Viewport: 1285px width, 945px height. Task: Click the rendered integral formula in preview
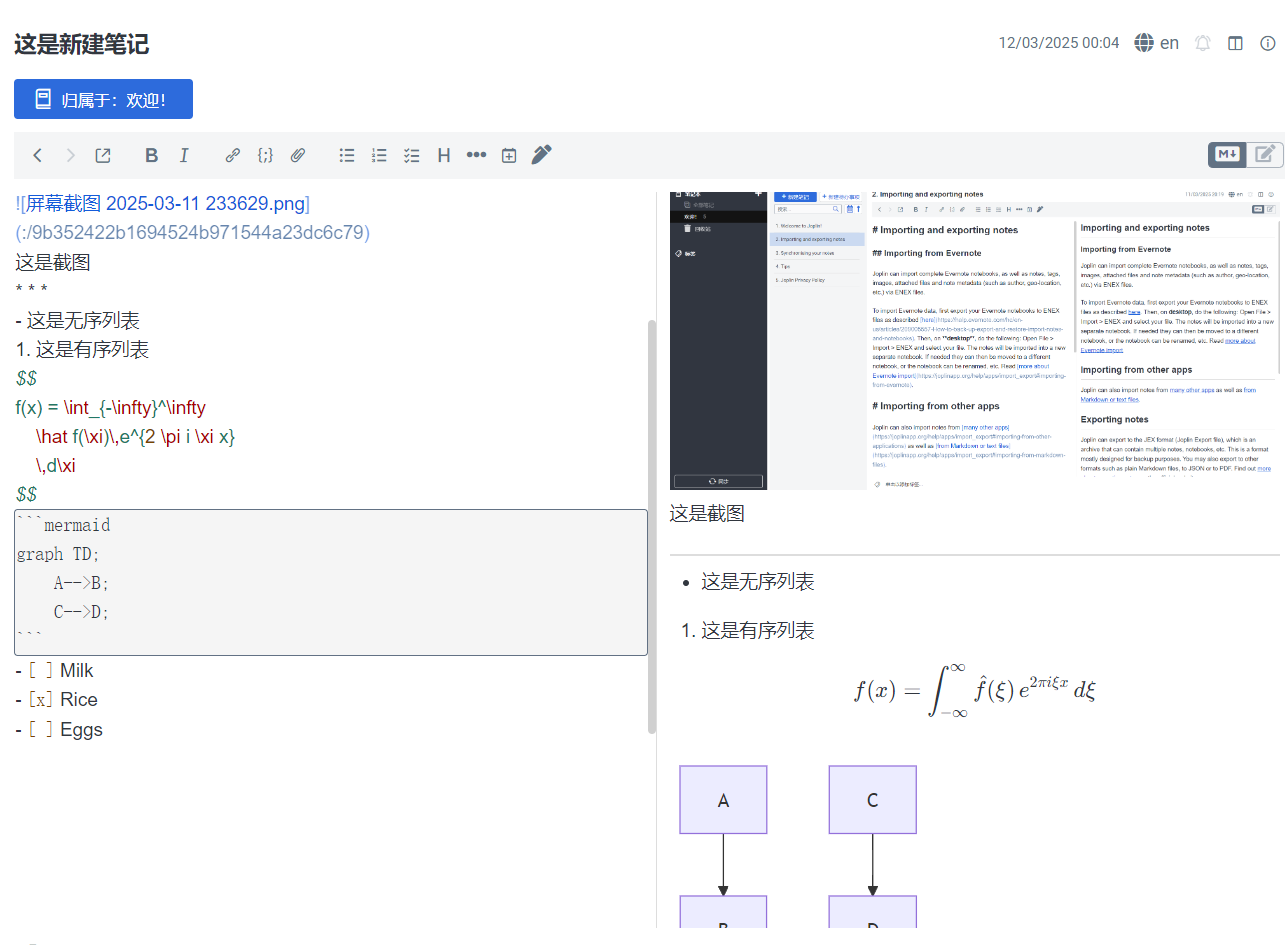pos(975,690)
